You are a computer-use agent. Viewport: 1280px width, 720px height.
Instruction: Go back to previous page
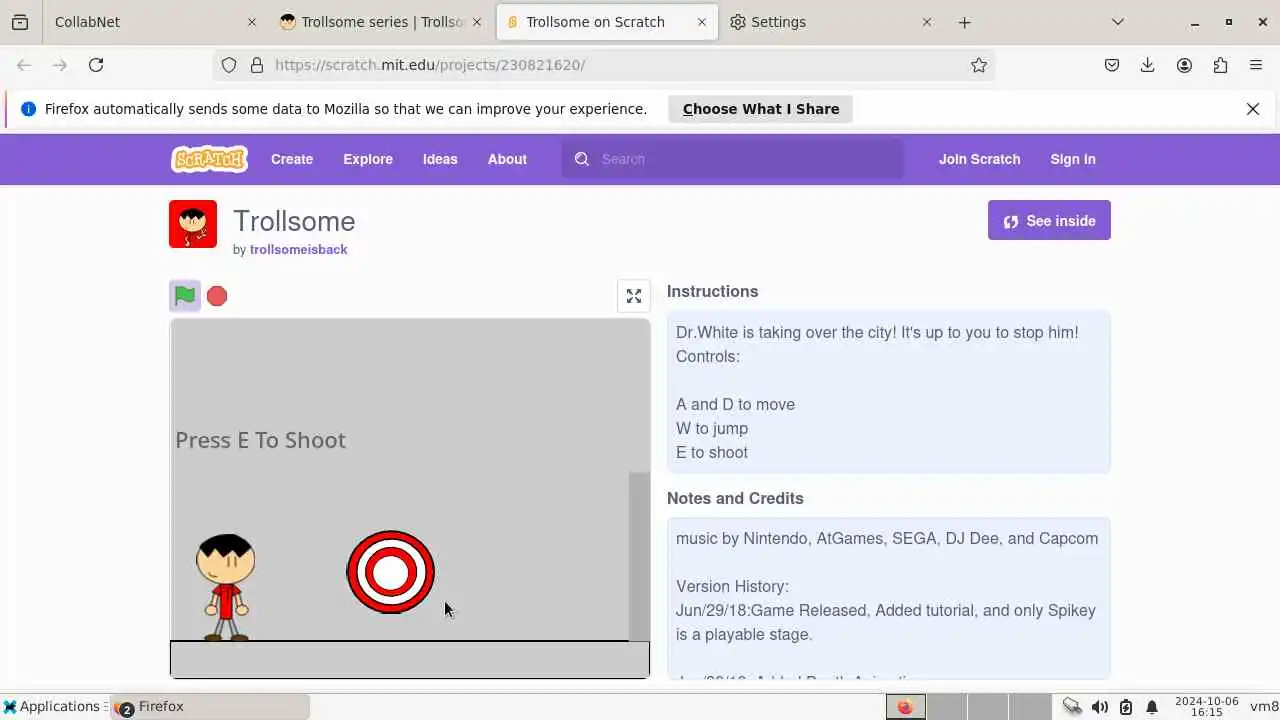coord(24,65)
